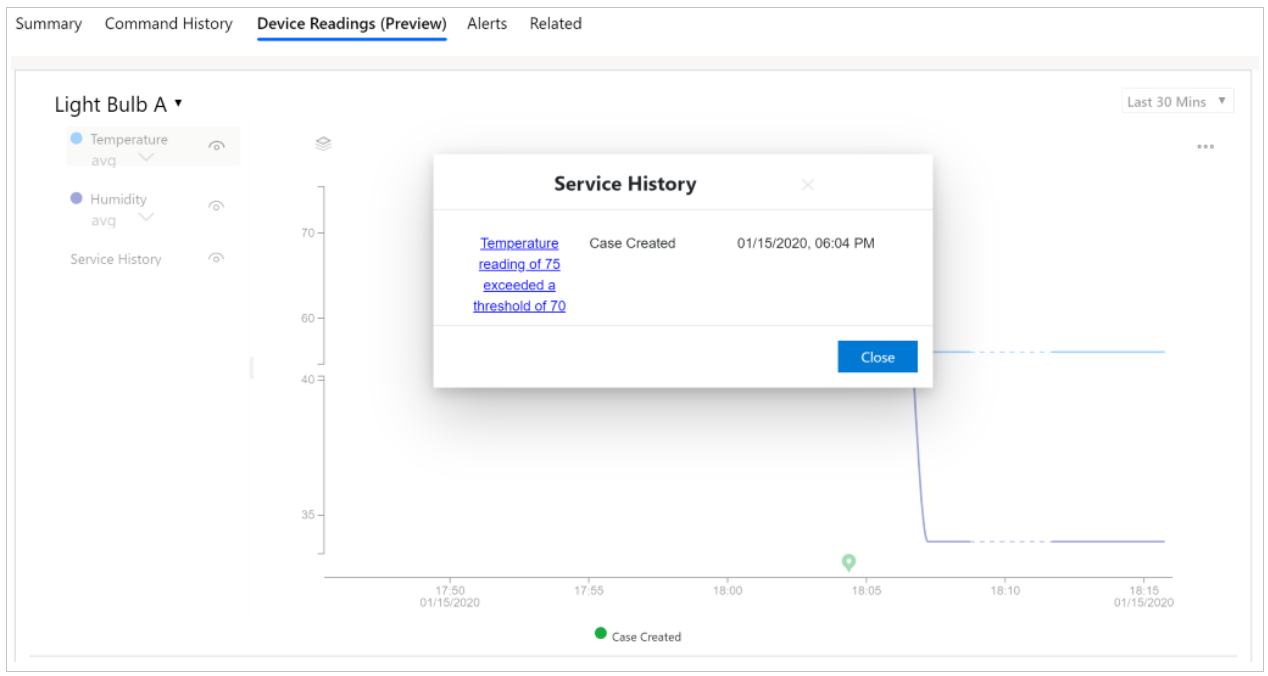
Task: Select the Service History legend label
Action: coord(115,259)
